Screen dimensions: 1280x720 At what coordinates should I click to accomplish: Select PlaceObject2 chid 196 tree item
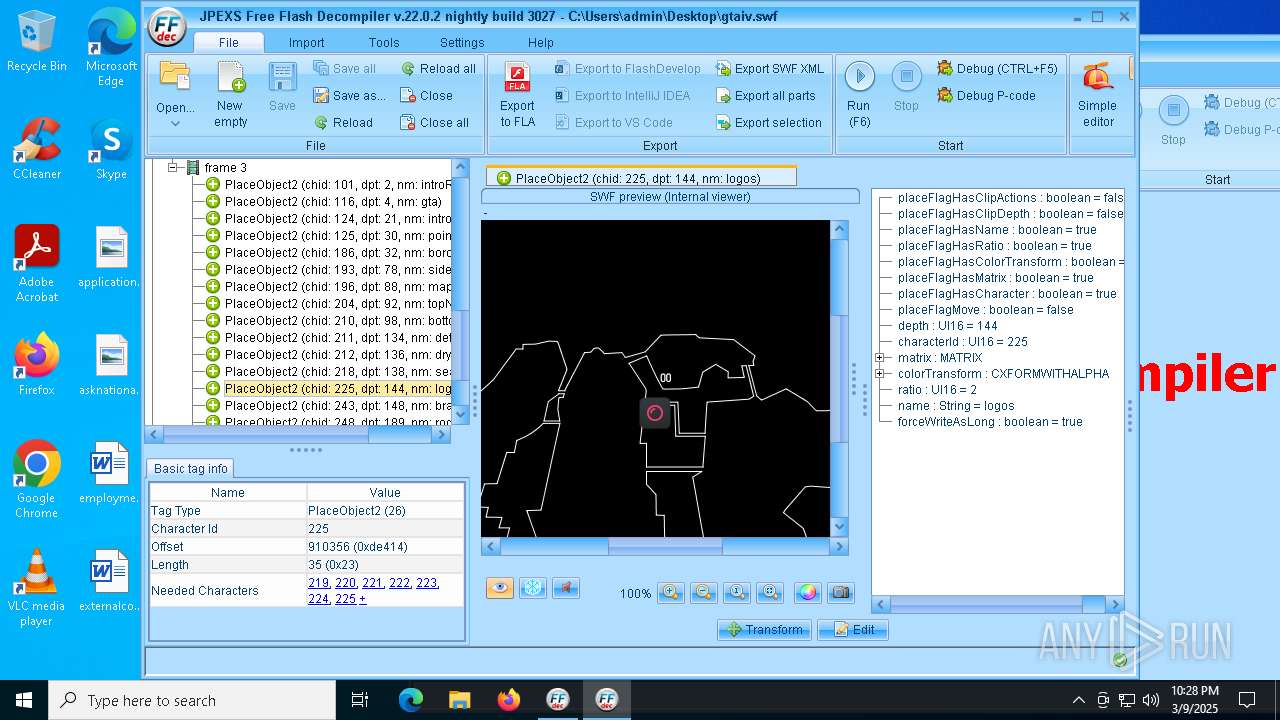point(329,287)
